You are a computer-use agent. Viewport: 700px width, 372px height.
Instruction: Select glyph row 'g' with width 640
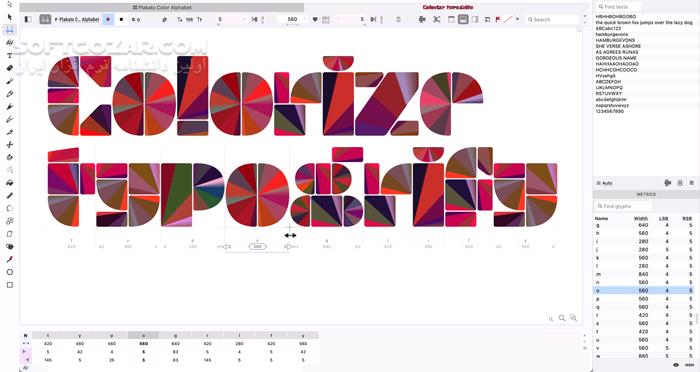click(644, 225)
